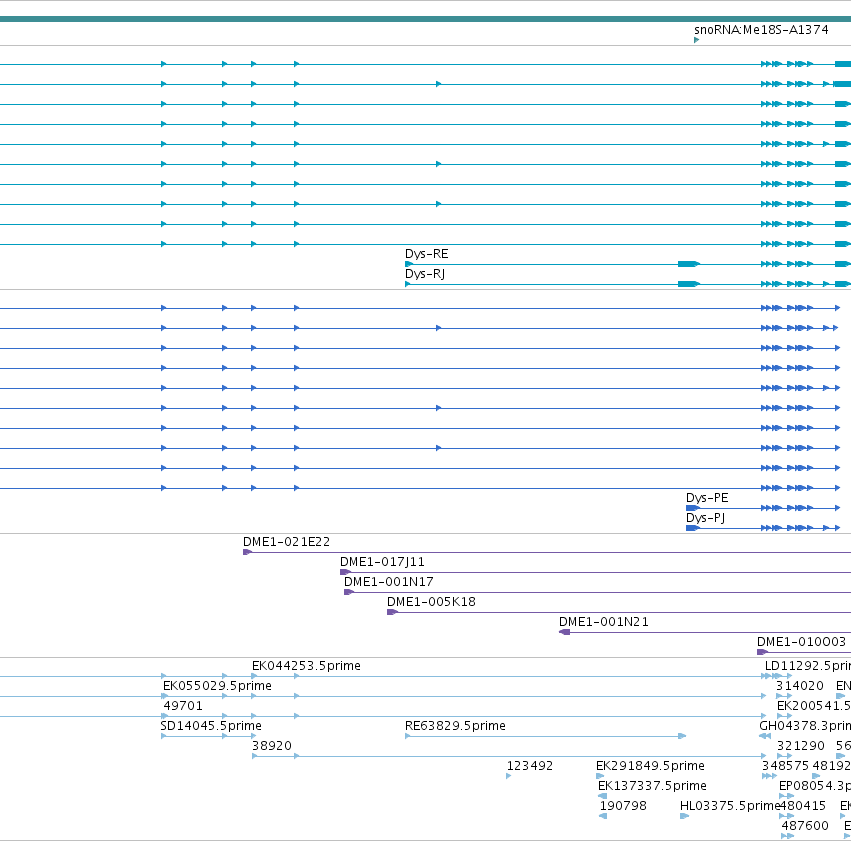851x841 pixels.
Task: Select the end arrow of the RE63829.5prime feature
Action: pos(682,736)
